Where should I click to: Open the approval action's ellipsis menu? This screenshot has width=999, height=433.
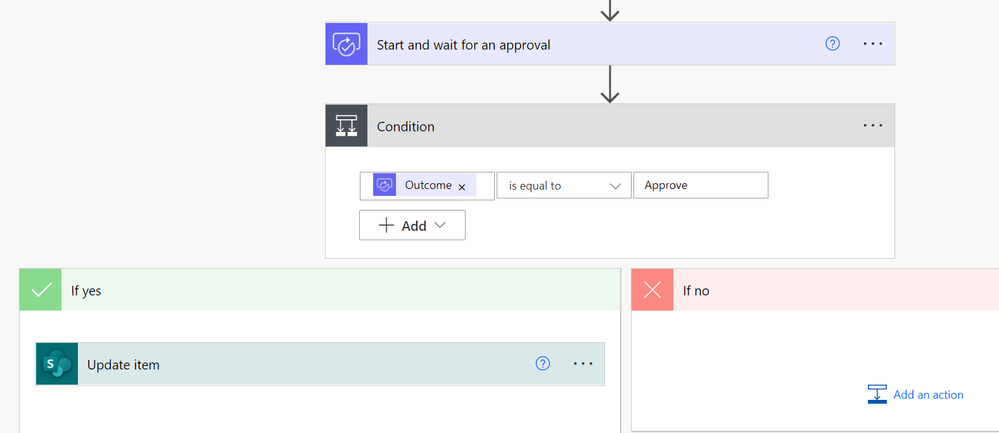point(872,45)
